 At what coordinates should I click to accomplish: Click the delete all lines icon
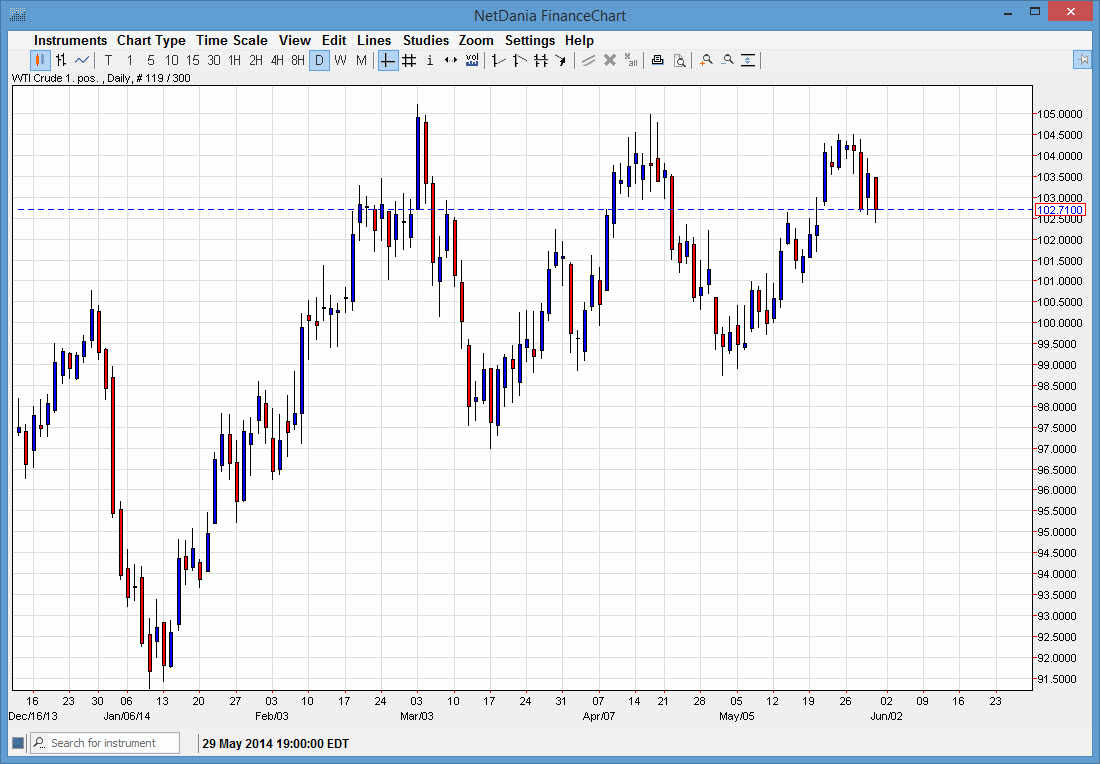pos(630,60)
